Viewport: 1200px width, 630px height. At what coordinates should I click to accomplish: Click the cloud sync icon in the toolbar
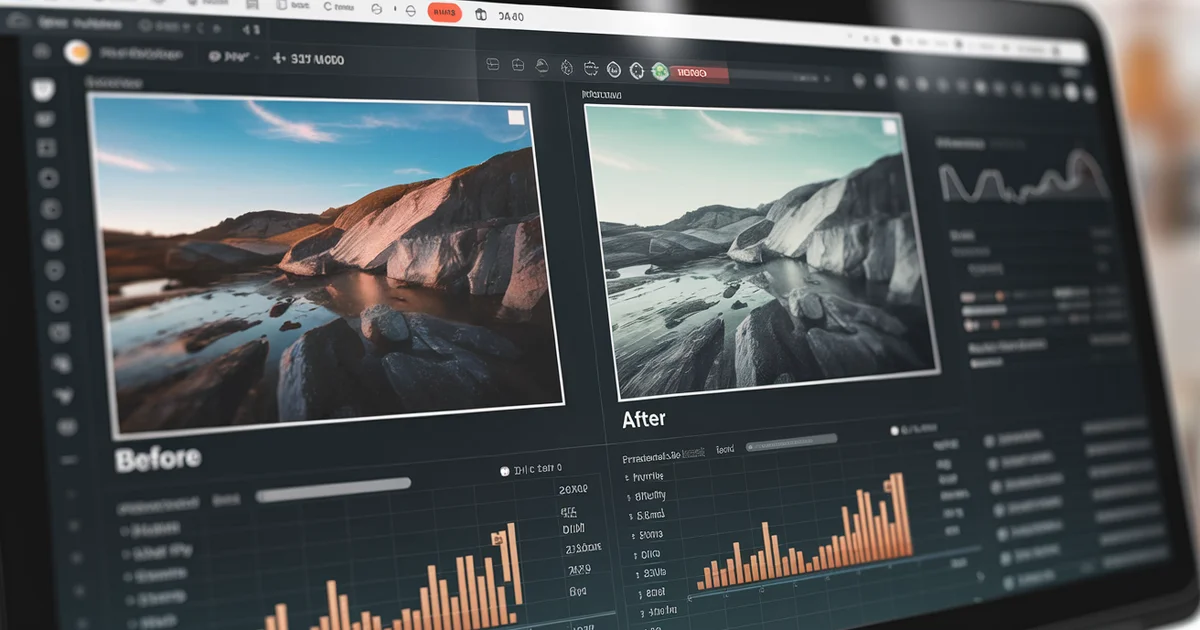pos(541,67)
